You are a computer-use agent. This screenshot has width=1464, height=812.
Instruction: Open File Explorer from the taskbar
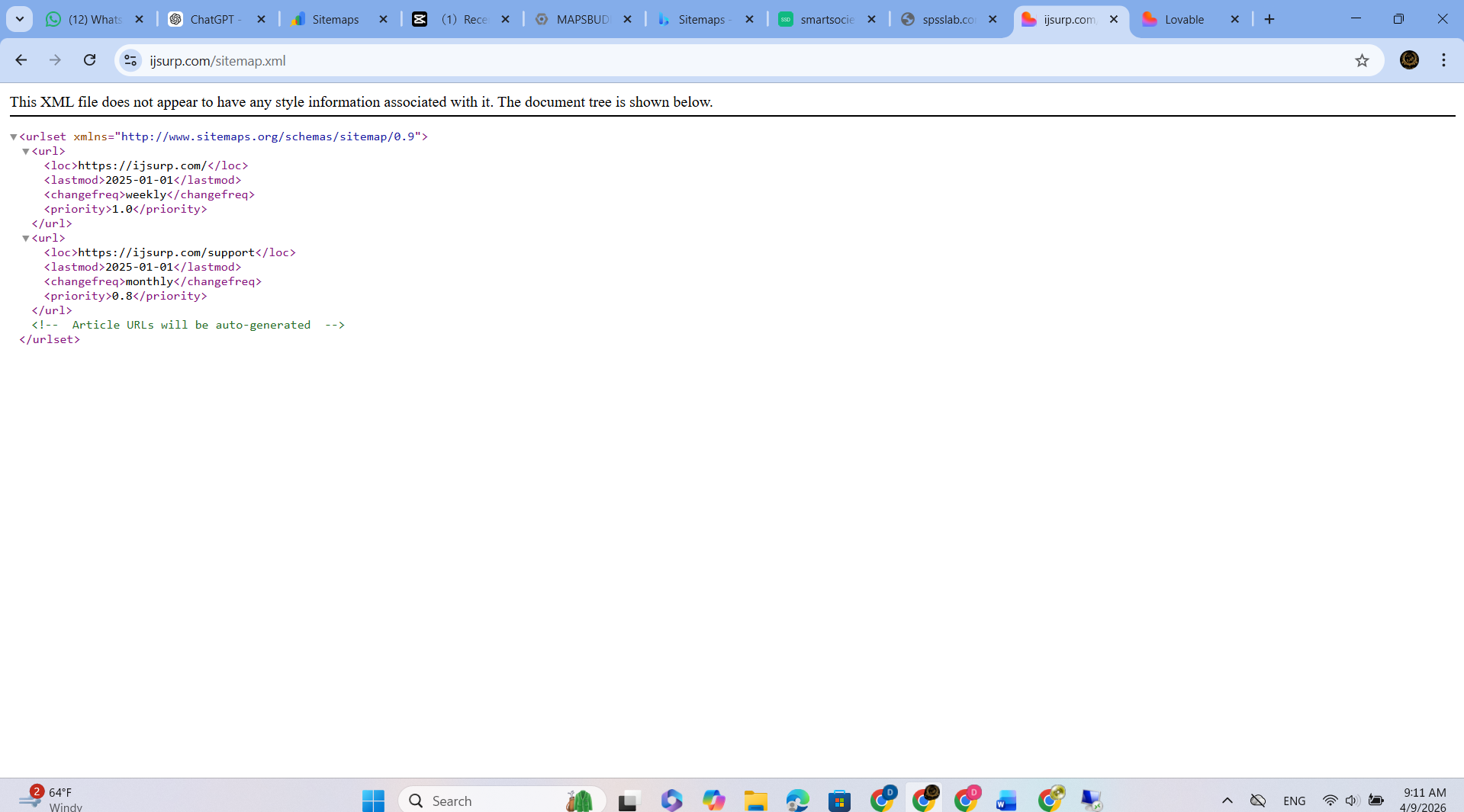coord(755,801)
